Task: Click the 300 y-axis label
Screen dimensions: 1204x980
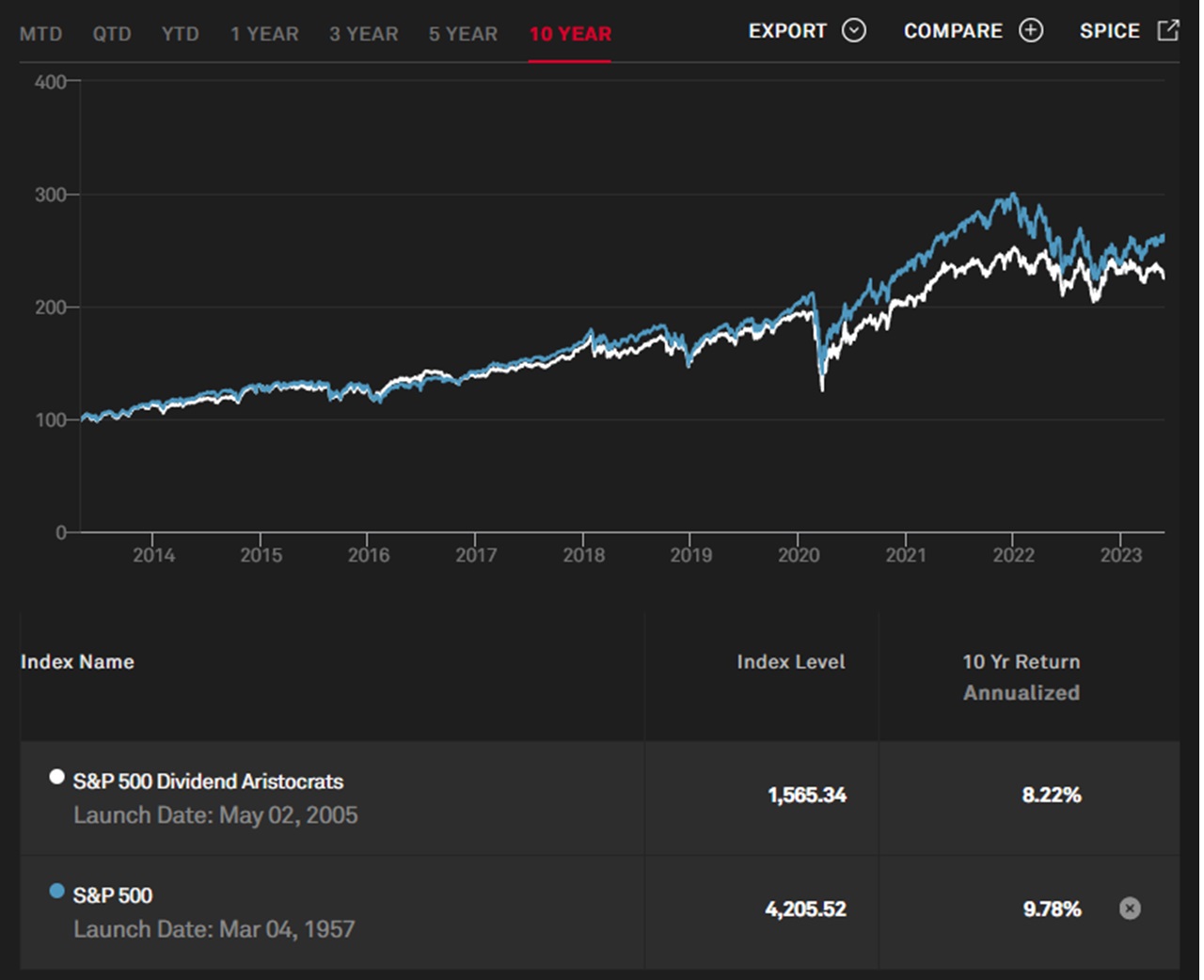Action: pos(51,195)
